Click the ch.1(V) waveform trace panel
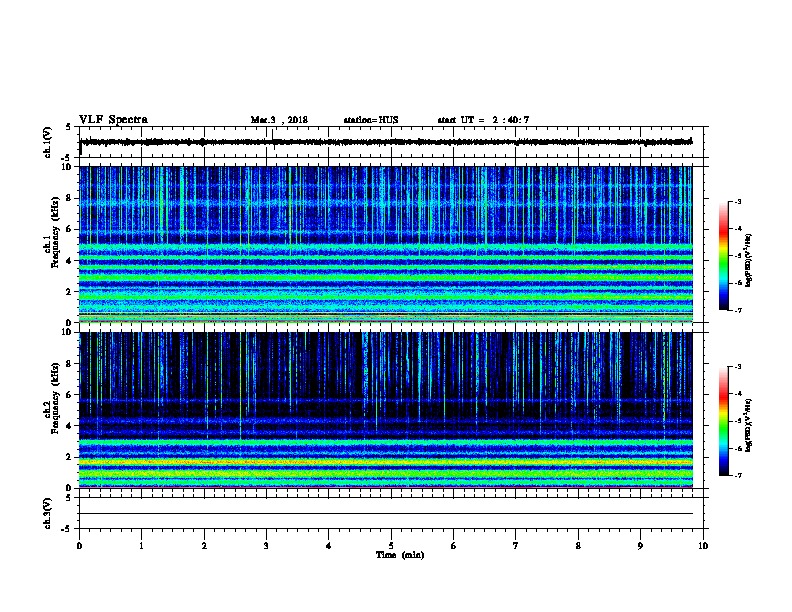This screenshot has height=612, width=792. [x=391, y=142]
